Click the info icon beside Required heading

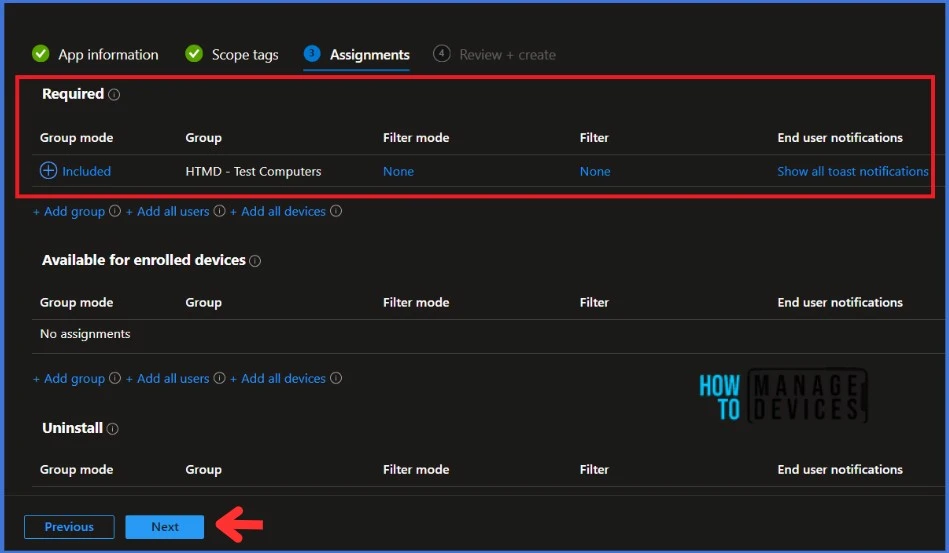pos(114,95)
